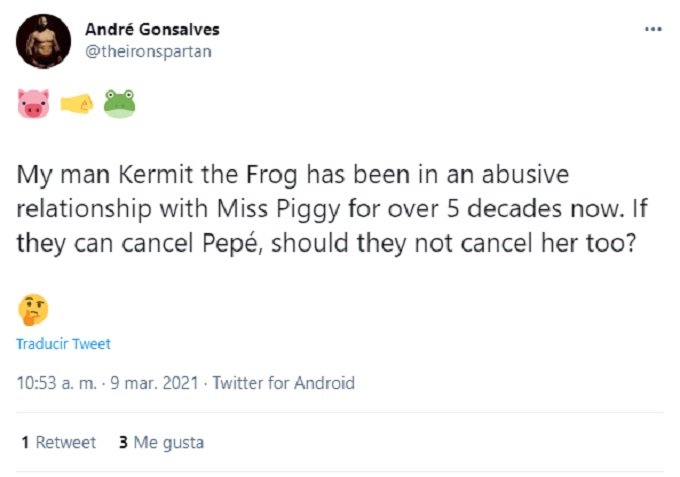680x477 pixels.
Task: View the 3 Me gusta likes
Action: click(160, 442)
